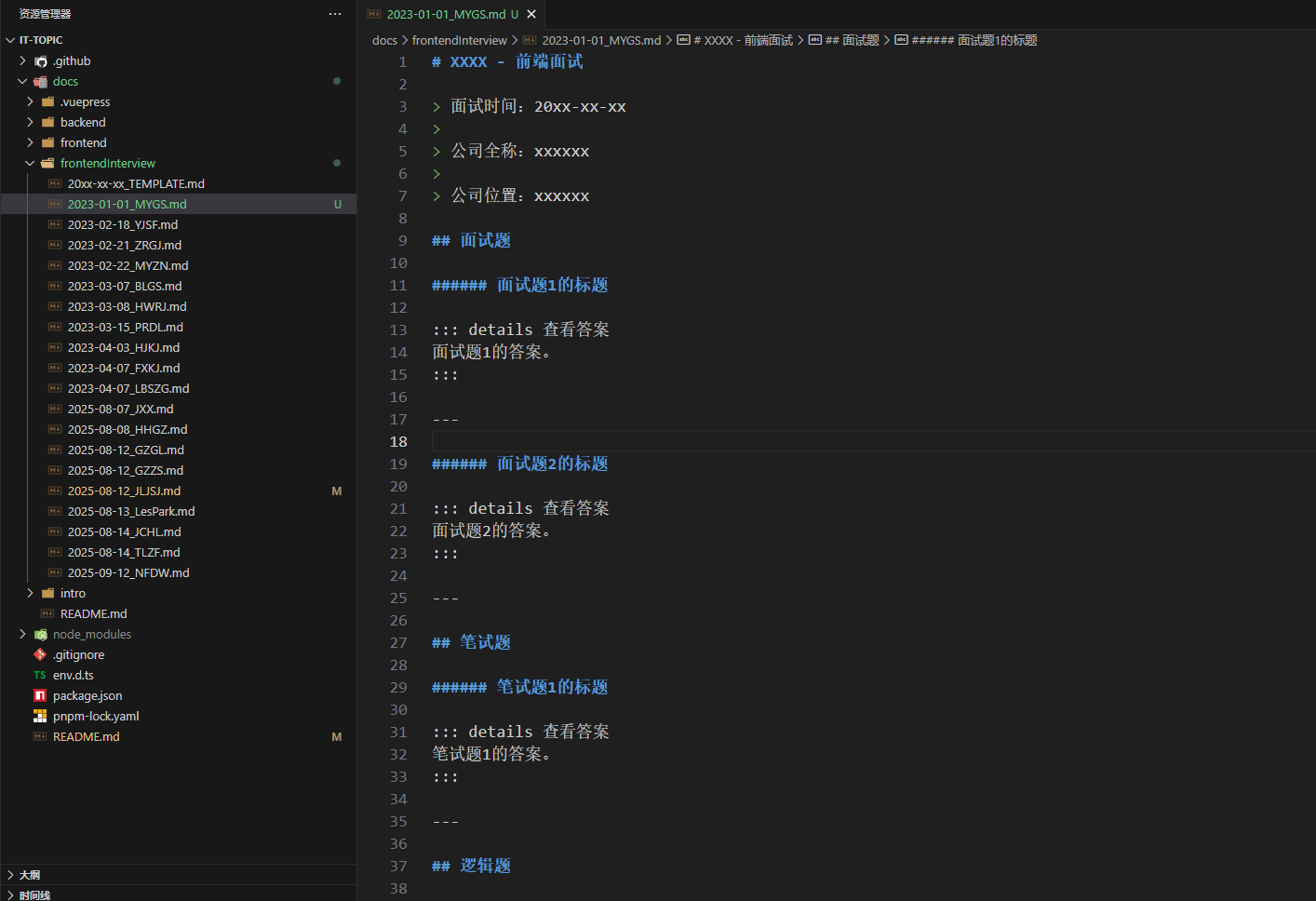Image resolution: width=1316 pixels, height=901 pixels.
Task: Expand the backend folder
Action: (x=30, y=122)
